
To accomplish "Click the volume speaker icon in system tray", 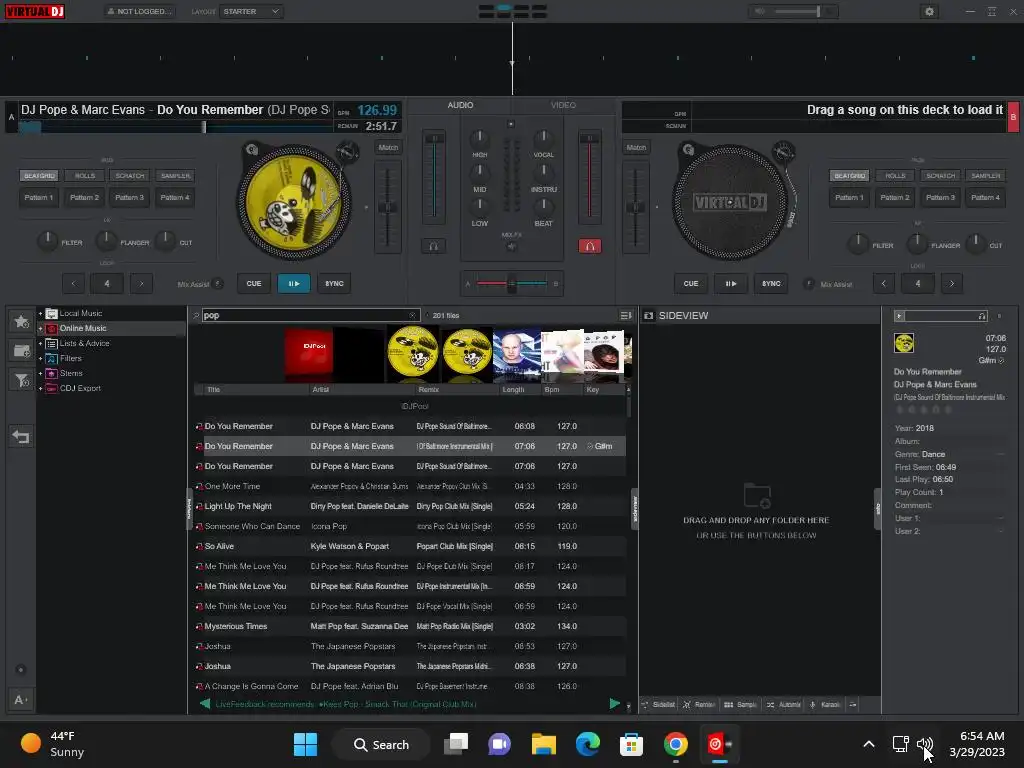I will 924,744.
